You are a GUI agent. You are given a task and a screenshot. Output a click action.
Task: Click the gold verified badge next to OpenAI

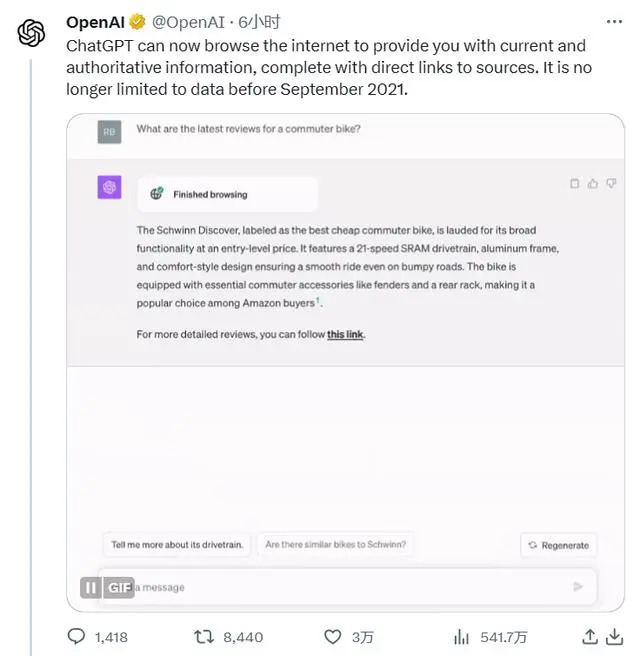(138, 21)
